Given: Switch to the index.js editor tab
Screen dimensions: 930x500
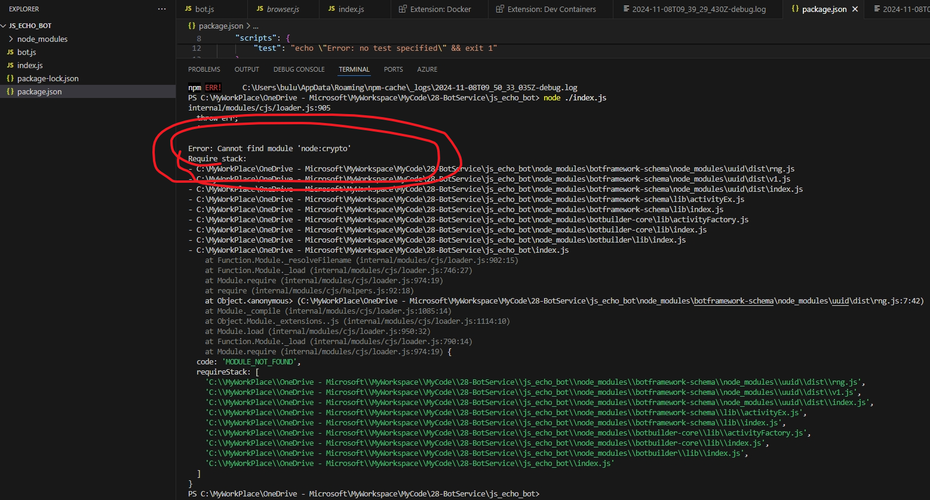Looking at the screenshot, I should 351,9.
